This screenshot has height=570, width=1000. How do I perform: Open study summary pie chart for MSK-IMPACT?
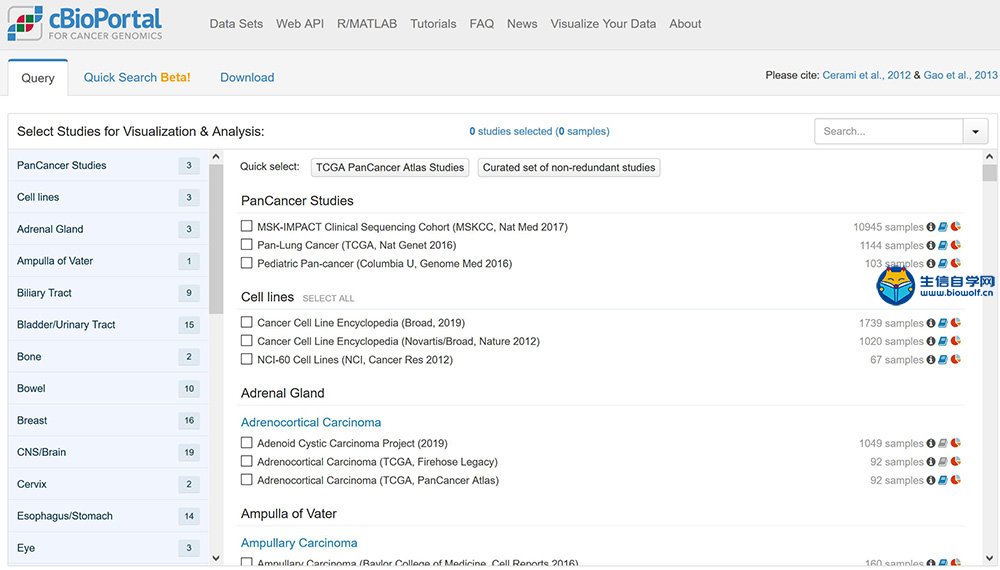pyautogui.click(x=955, y=227)
